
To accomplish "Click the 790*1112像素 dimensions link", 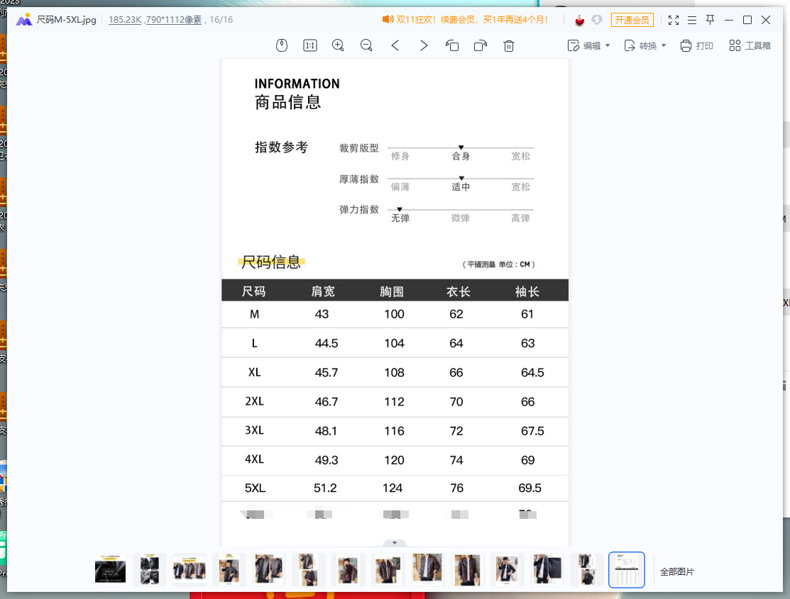I will (174, 20).
